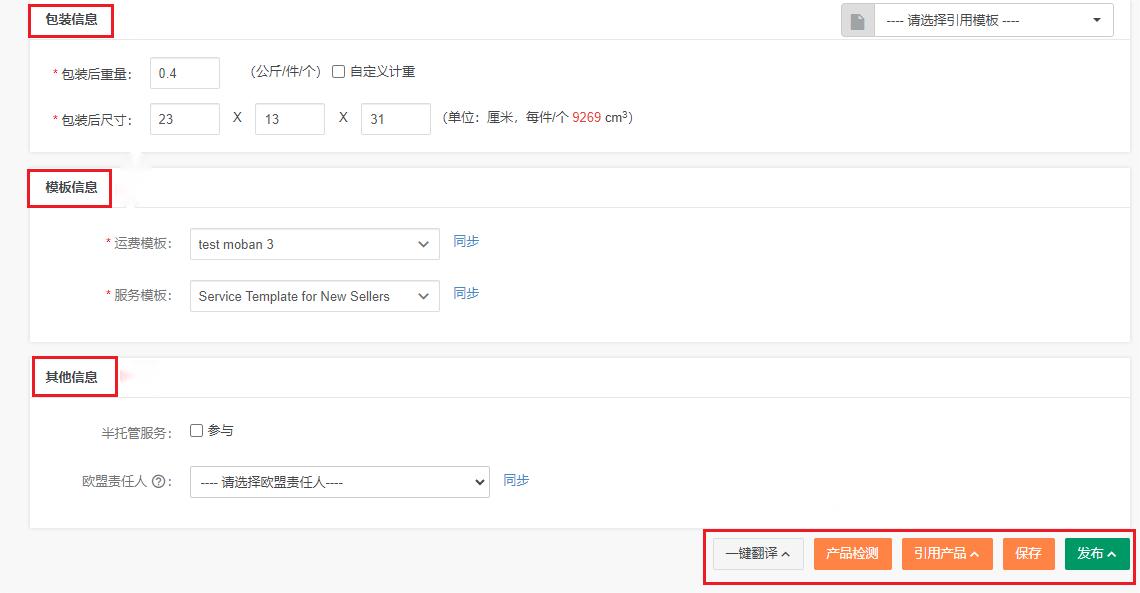
Task: Click 同步 beside 欧盟责任人 dropdown
Action: (x=515, y=479)
